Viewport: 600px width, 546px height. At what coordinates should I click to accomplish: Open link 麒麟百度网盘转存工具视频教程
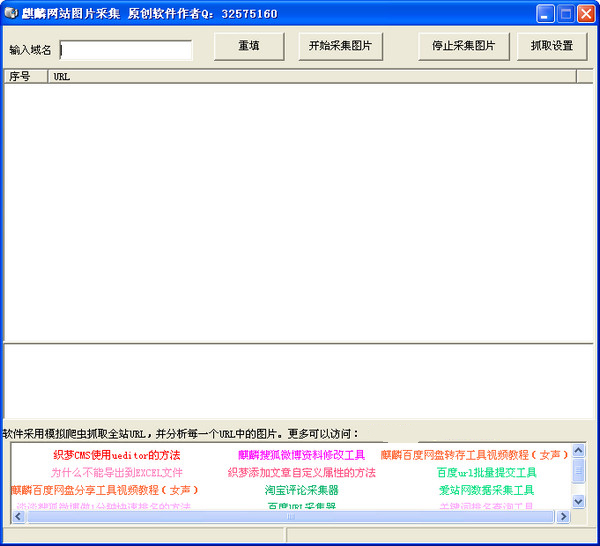(474, 455)
